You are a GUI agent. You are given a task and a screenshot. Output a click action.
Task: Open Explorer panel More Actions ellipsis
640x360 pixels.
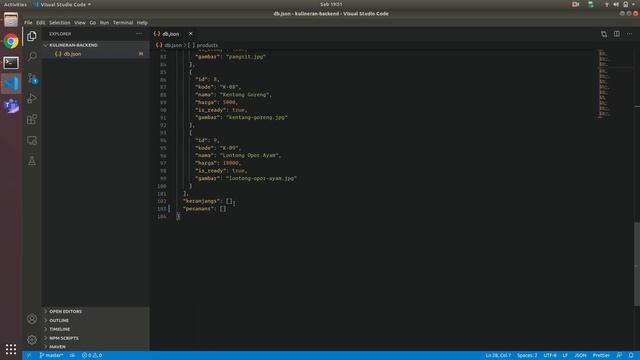pyautogui.click(x=139, y=34)
